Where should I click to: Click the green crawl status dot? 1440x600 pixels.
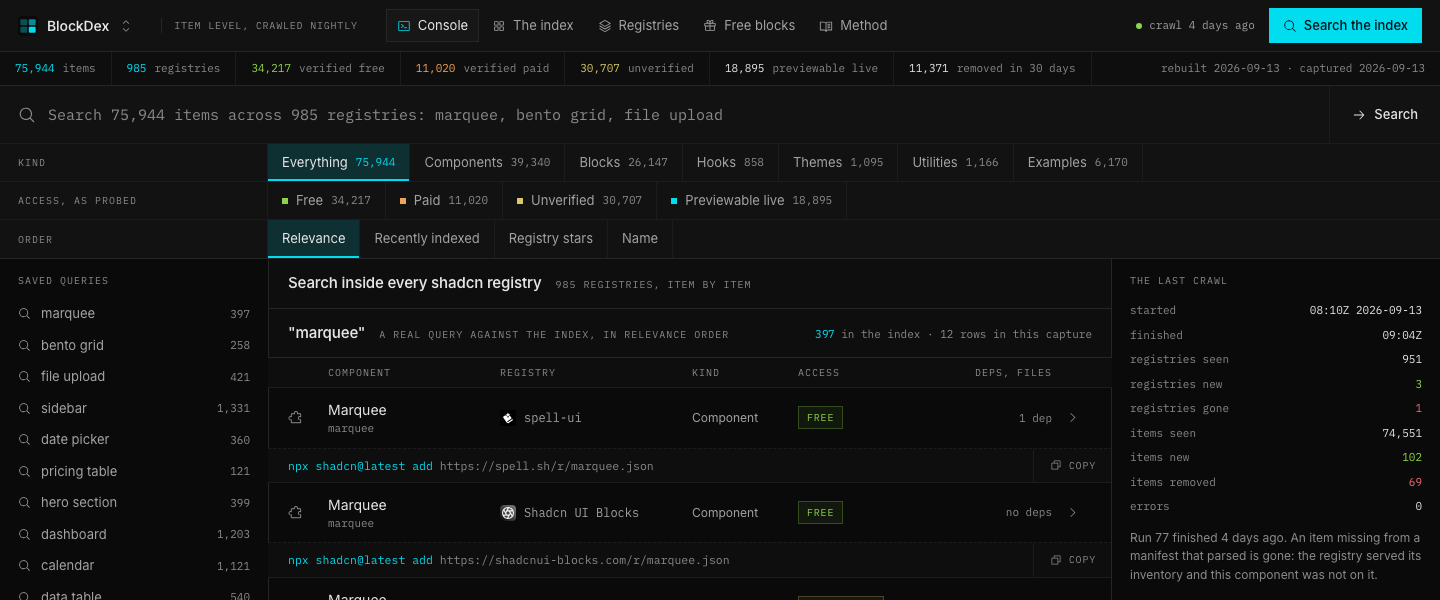1139,26
